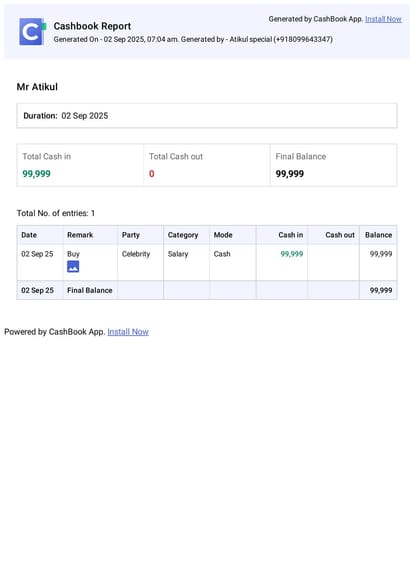Image resolution: width=414 pixels, height=585 pixels.
Task: Click the Date column header
Action: [x=29, y=235]
